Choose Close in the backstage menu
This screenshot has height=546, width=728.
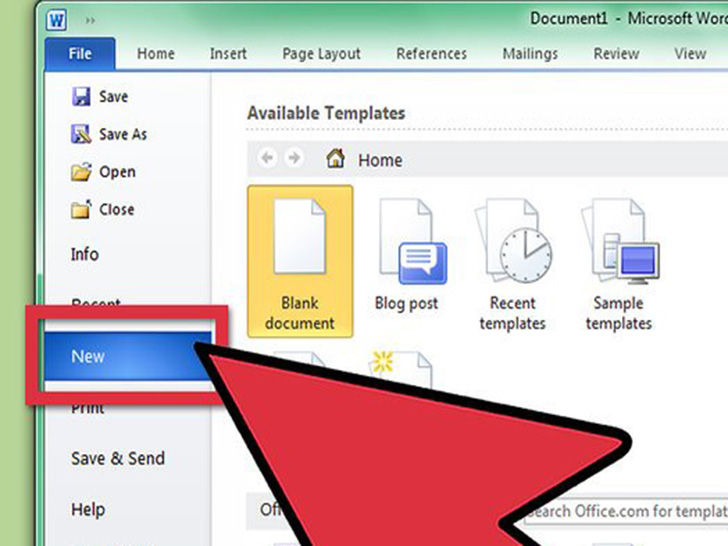pos(117,209)
